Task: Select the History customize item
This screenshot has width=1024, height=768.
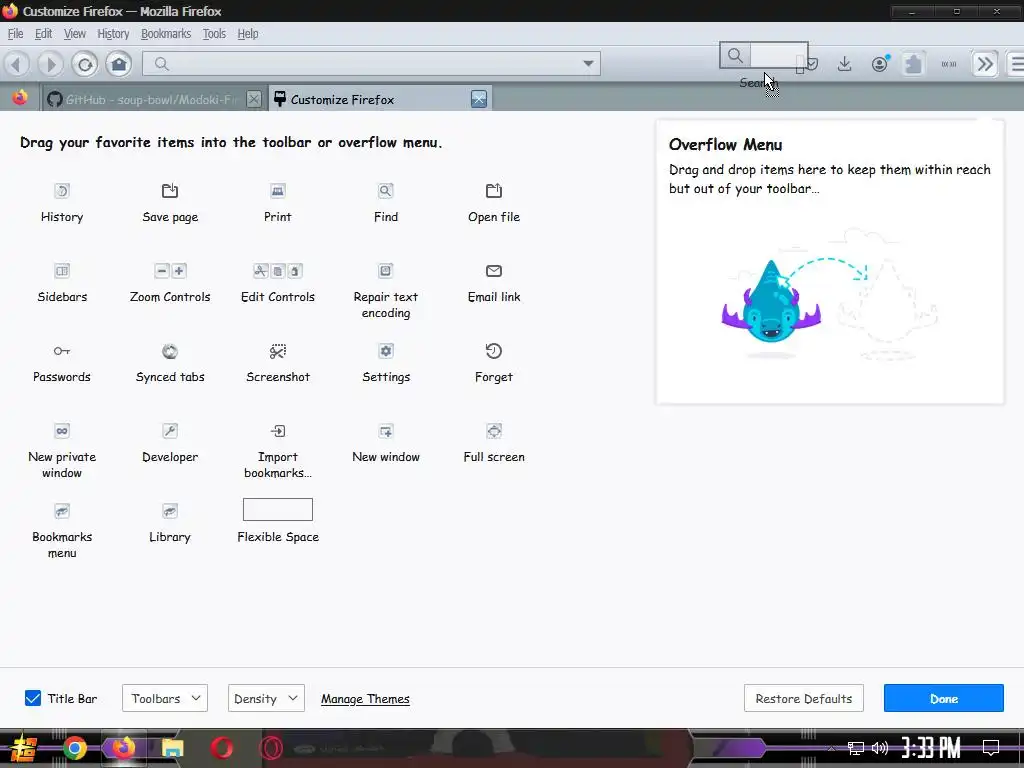Action: pos(62,204)
